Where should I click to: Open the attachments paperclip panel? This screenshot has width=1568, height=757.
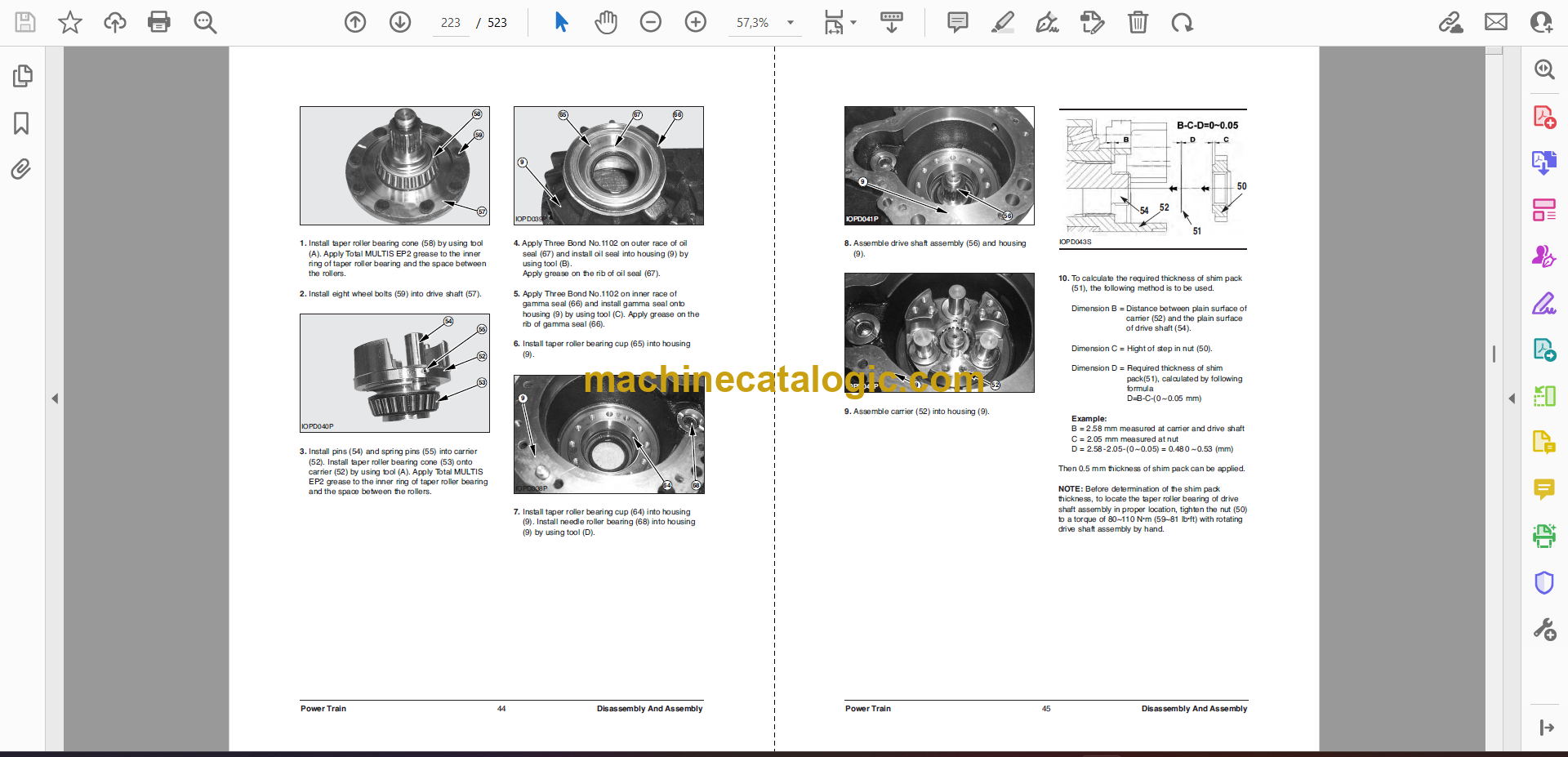pyautogui.click(x=21, y=169)
